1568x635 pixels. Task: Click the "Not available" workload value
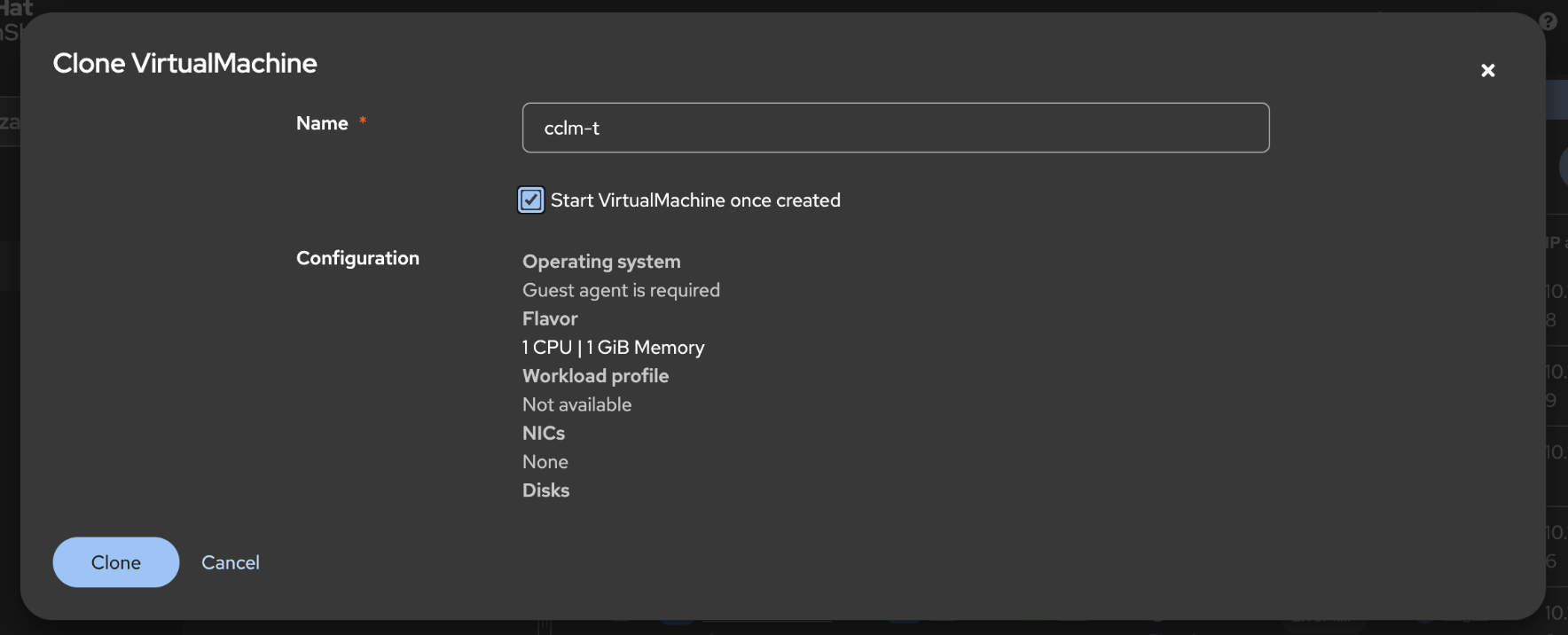pos(576,404)
